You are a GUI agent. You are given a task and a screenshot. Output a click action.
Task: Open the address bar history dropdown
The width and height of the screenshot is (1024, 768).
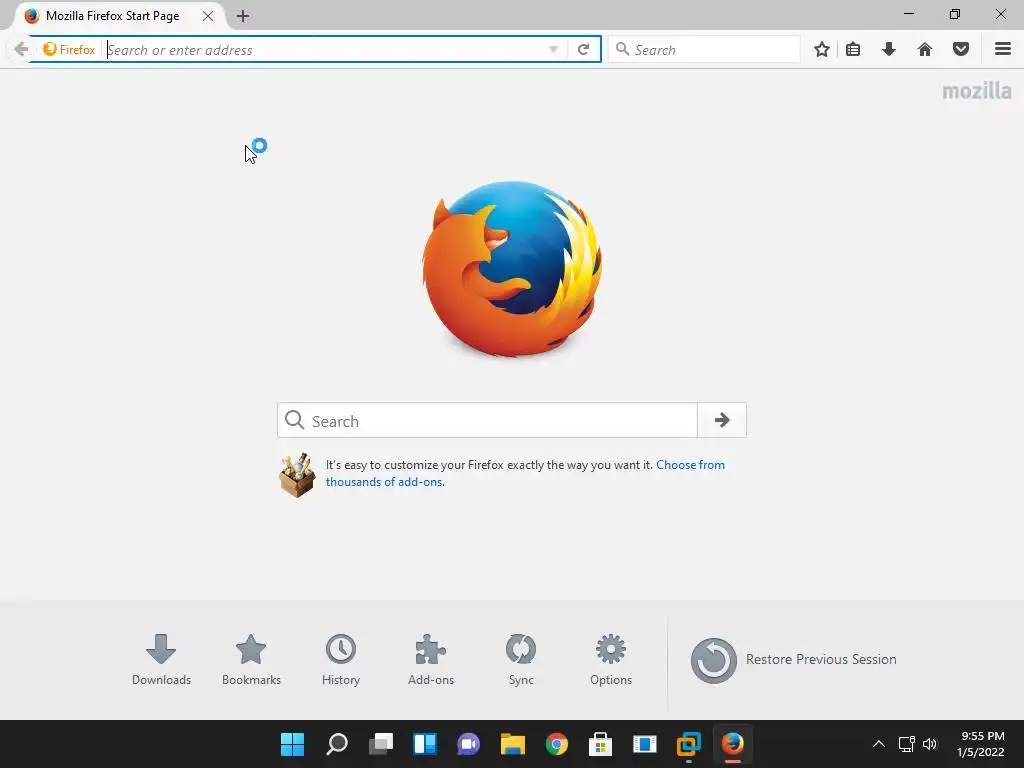click(553, 50)
